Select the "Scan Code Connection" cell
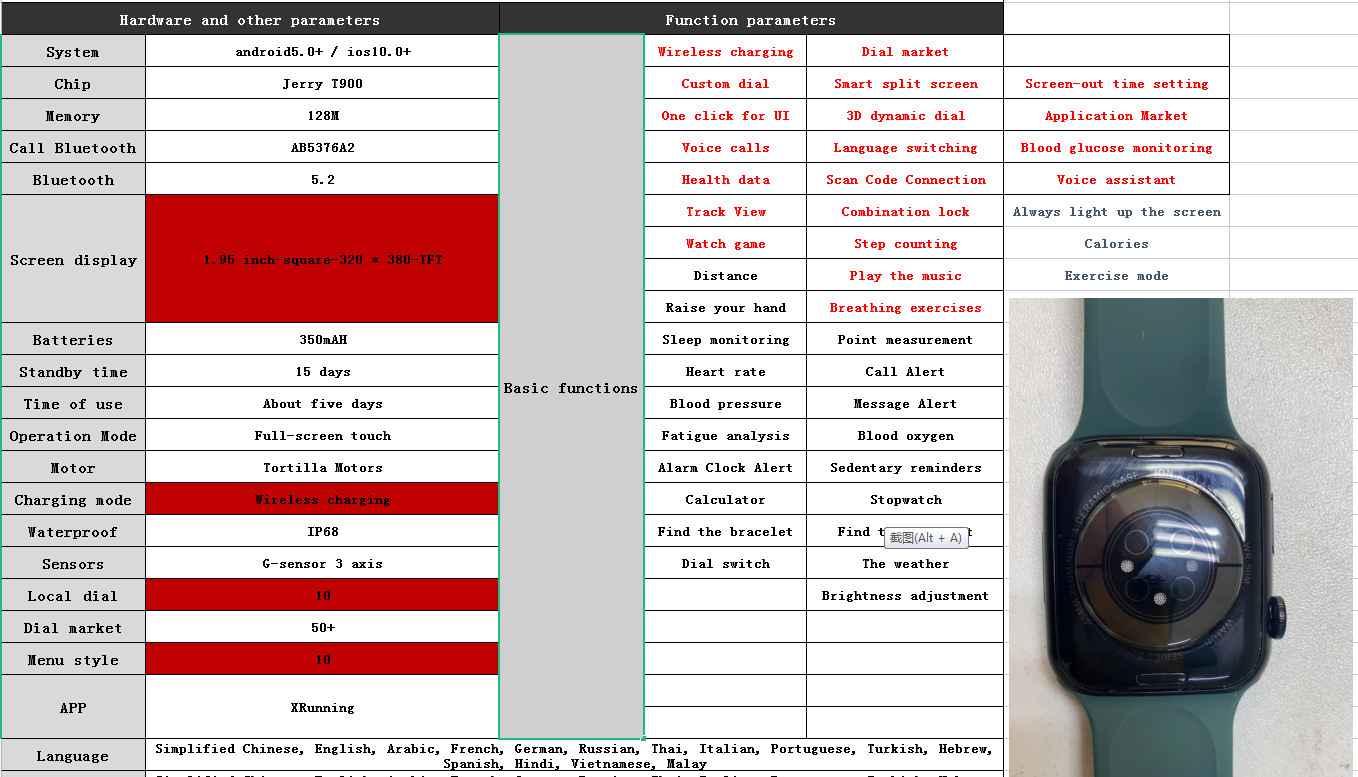The image size is (1358, 777). point(905,180)
